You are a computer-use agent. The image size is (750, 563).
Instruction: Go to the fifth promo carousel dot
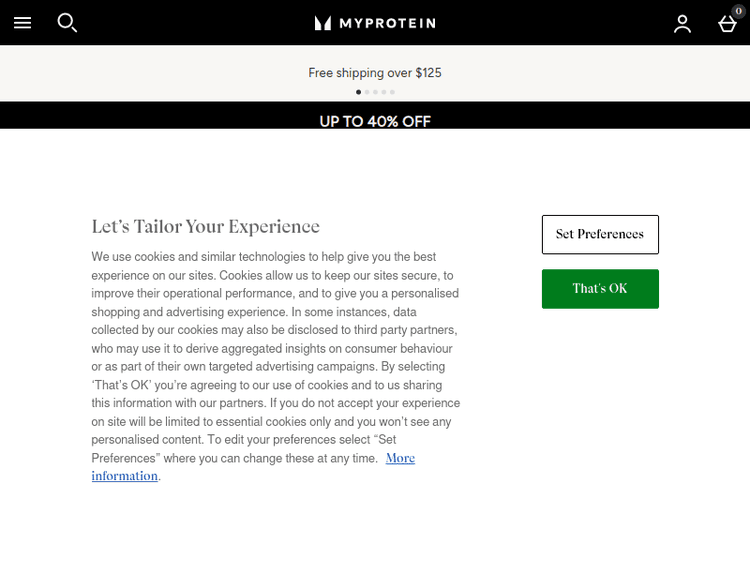[x=392, y=92]
